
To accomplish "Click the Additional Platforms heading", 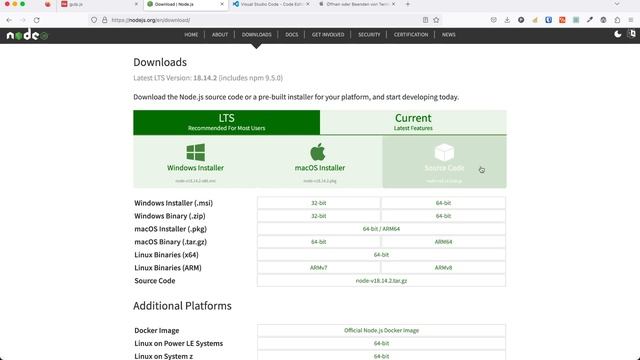I will (x=182, y=306).
